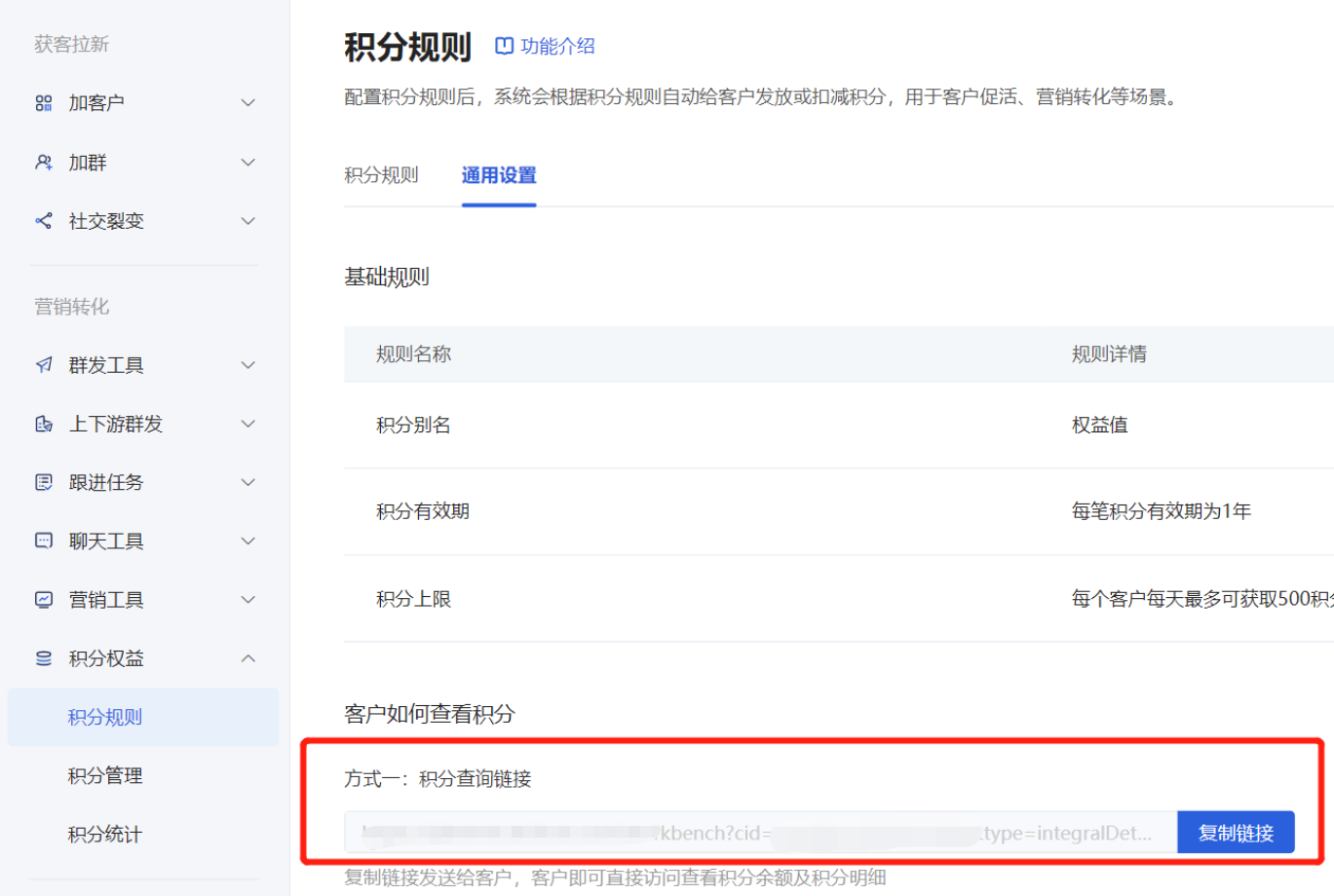This screenshot has height=896, width=1334.
Task: Expand the 跟进任务 menu chevron
Action: pos(248,482)
